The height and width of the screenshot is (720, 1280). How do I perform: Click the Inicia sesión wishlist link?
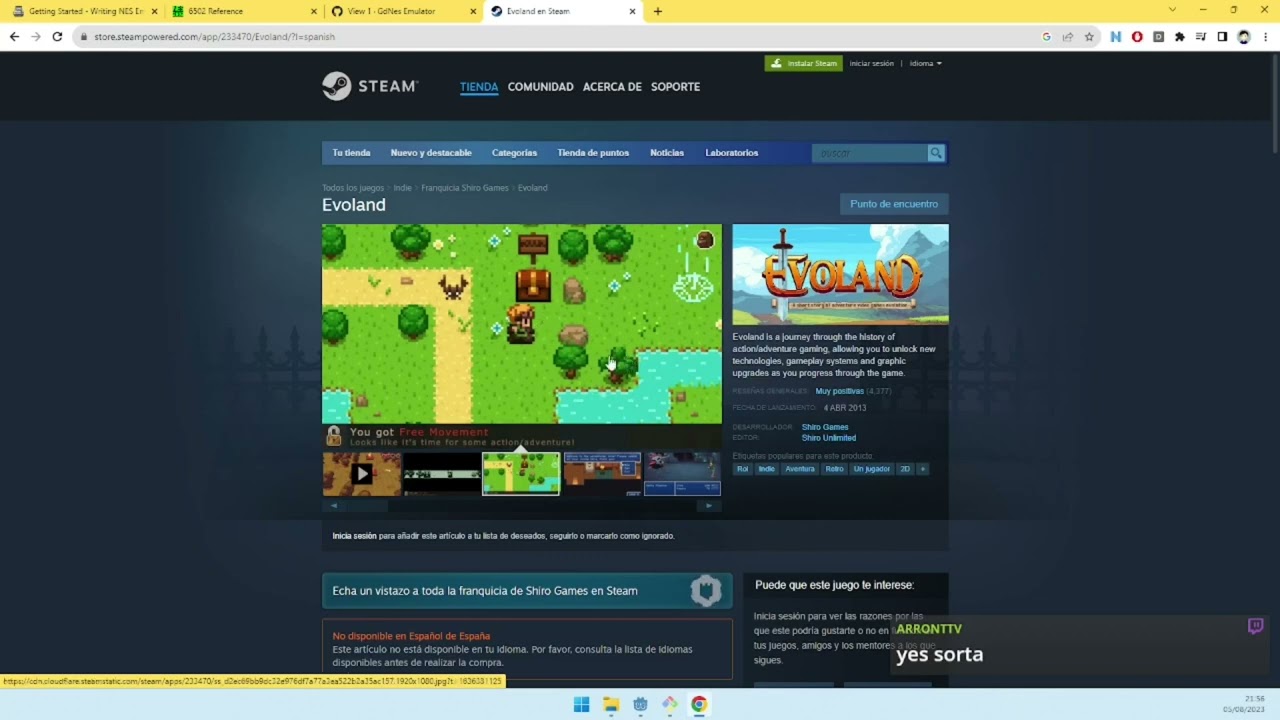[x=354, y=536]
